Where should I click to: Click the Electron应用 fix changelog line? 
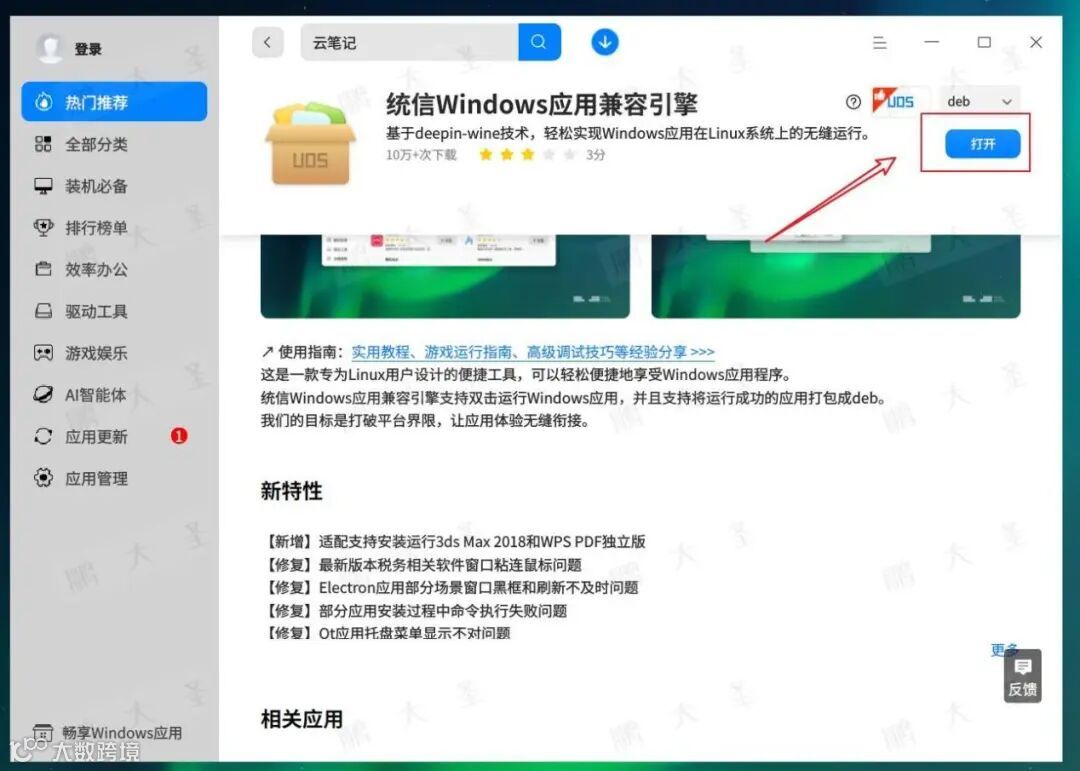450,588
